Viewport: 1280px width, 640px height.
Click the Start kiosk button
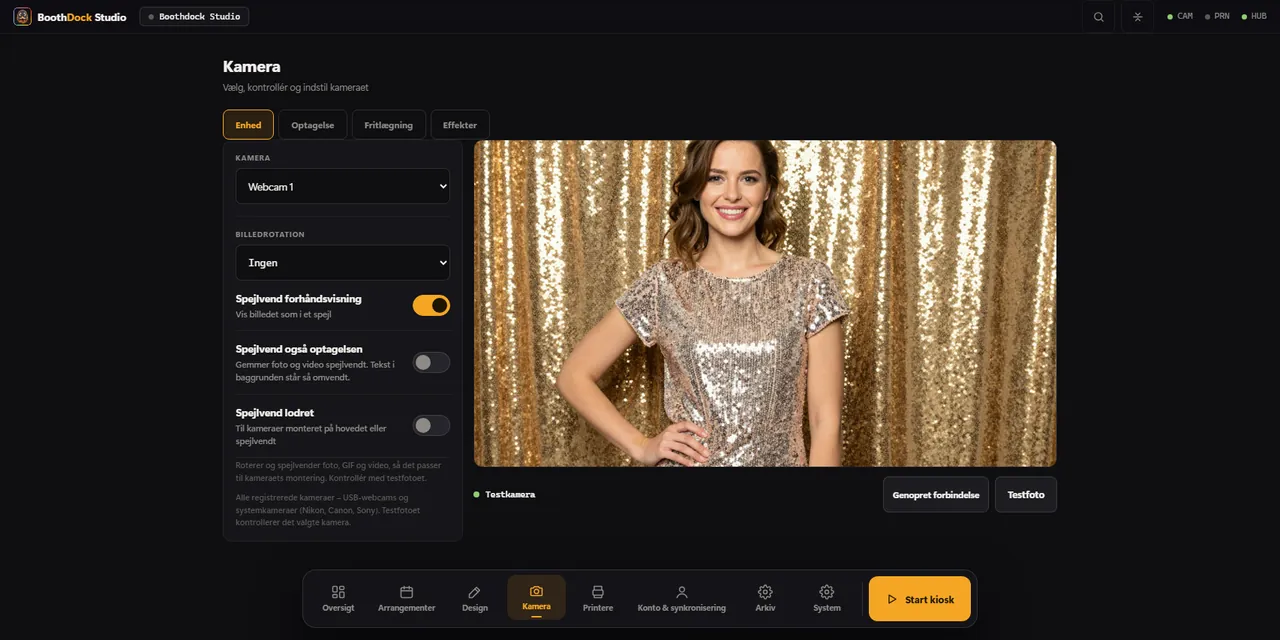[x=920, y=599]
